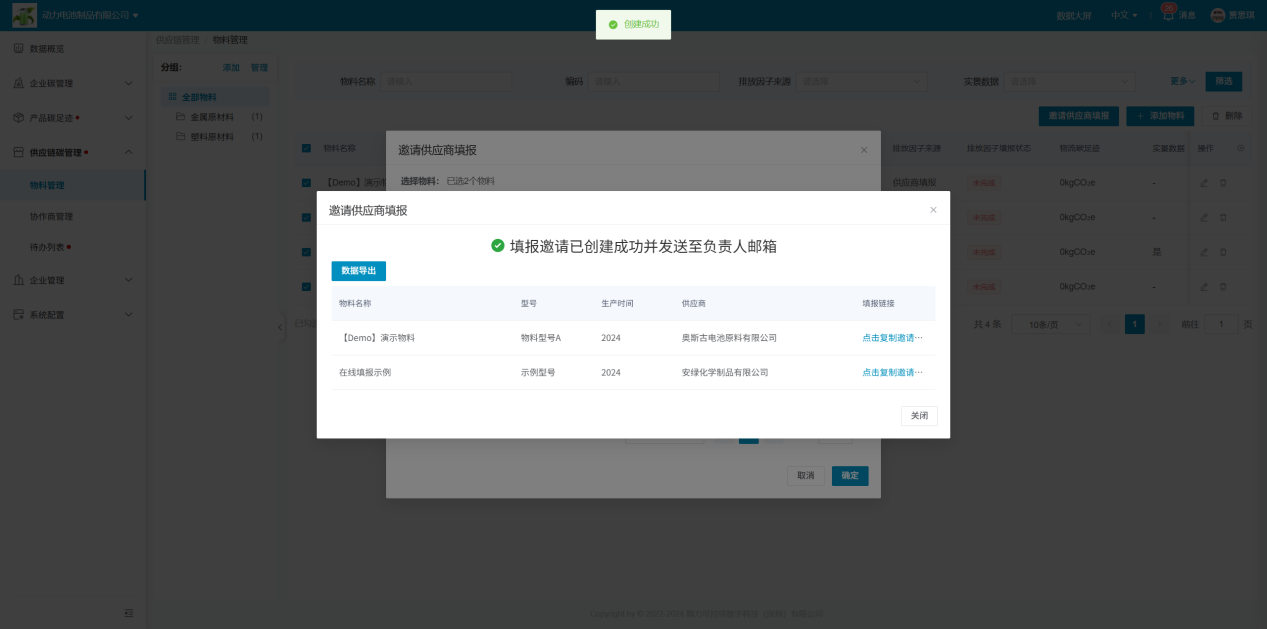Click edit pencil icon in first table row
This screenshot has height=629, width=1267.
[x=1204, y=183]
